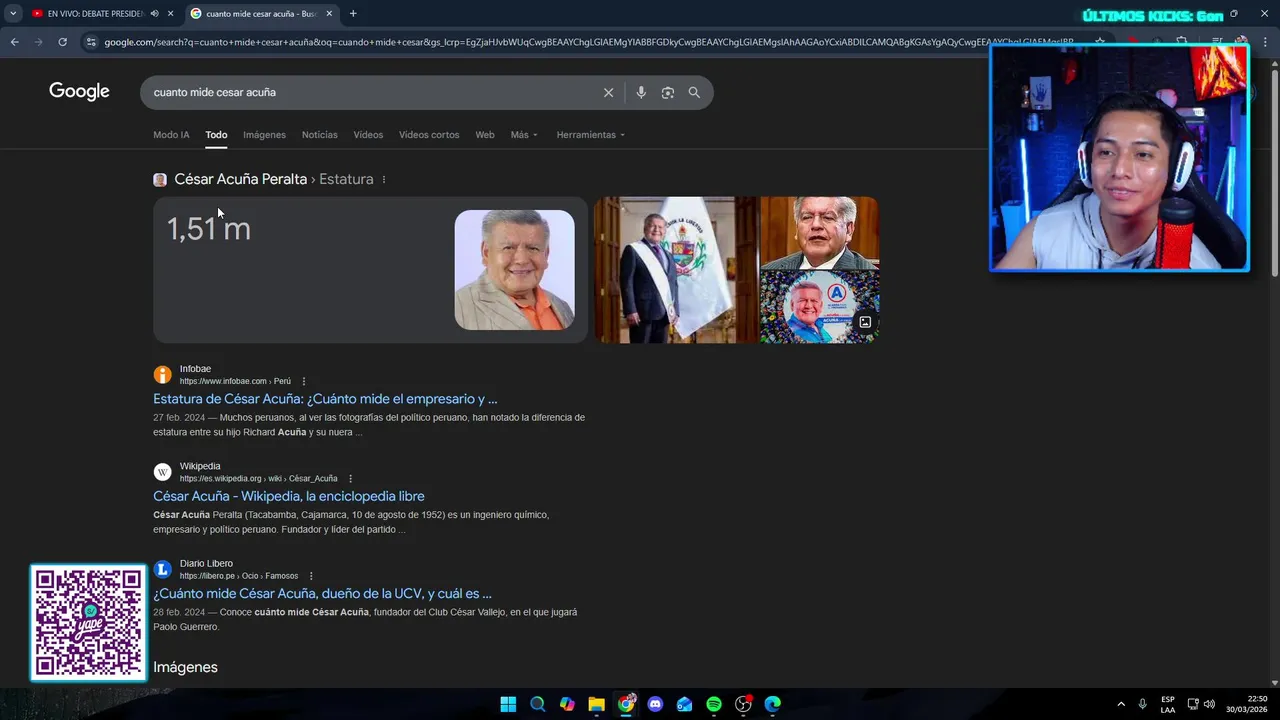Screen dimensions: 1280x720
Task: Open search by image (Lens) icon
Action: click(x=667, y=92)
